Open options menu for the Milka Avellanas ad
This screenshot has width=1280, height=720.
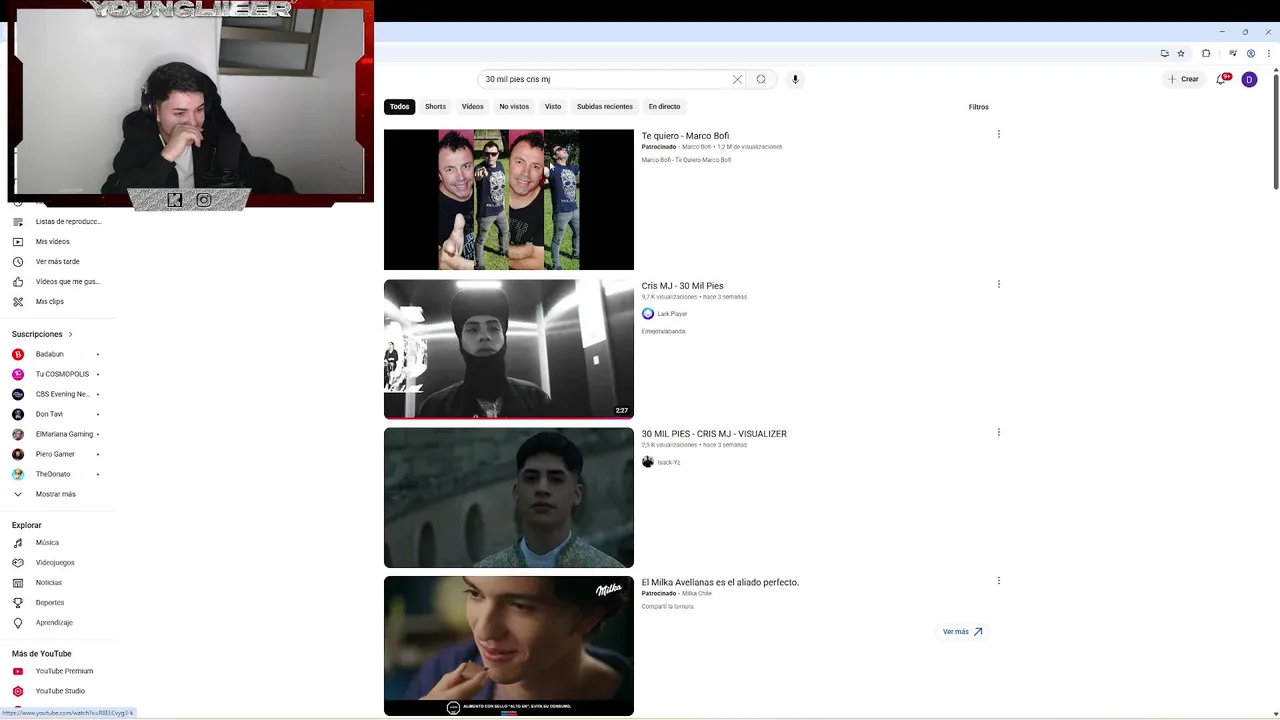click(998, 580)
